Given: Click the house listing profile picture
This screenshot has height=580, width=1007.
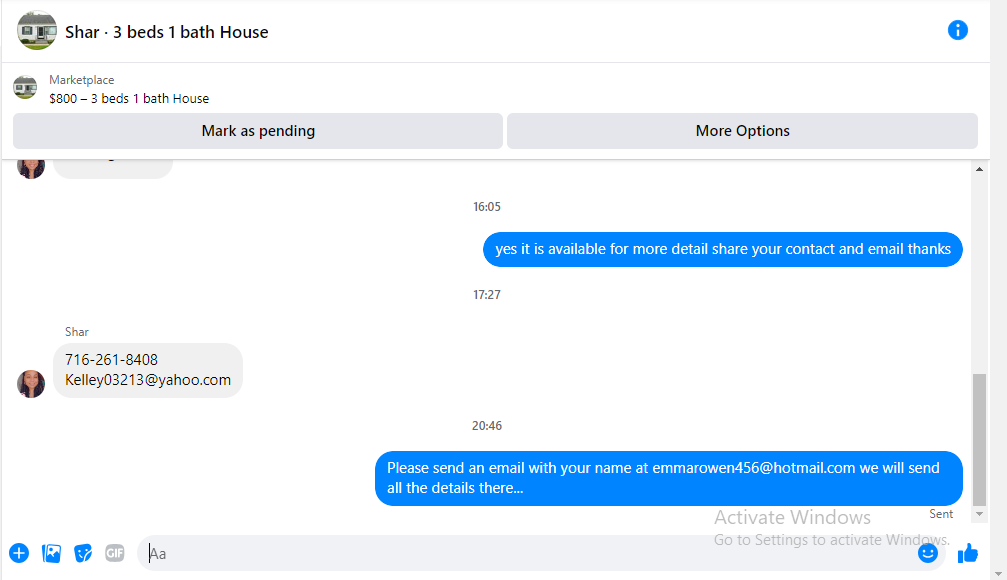Looking at the screenshot, I should pos(37,30).
